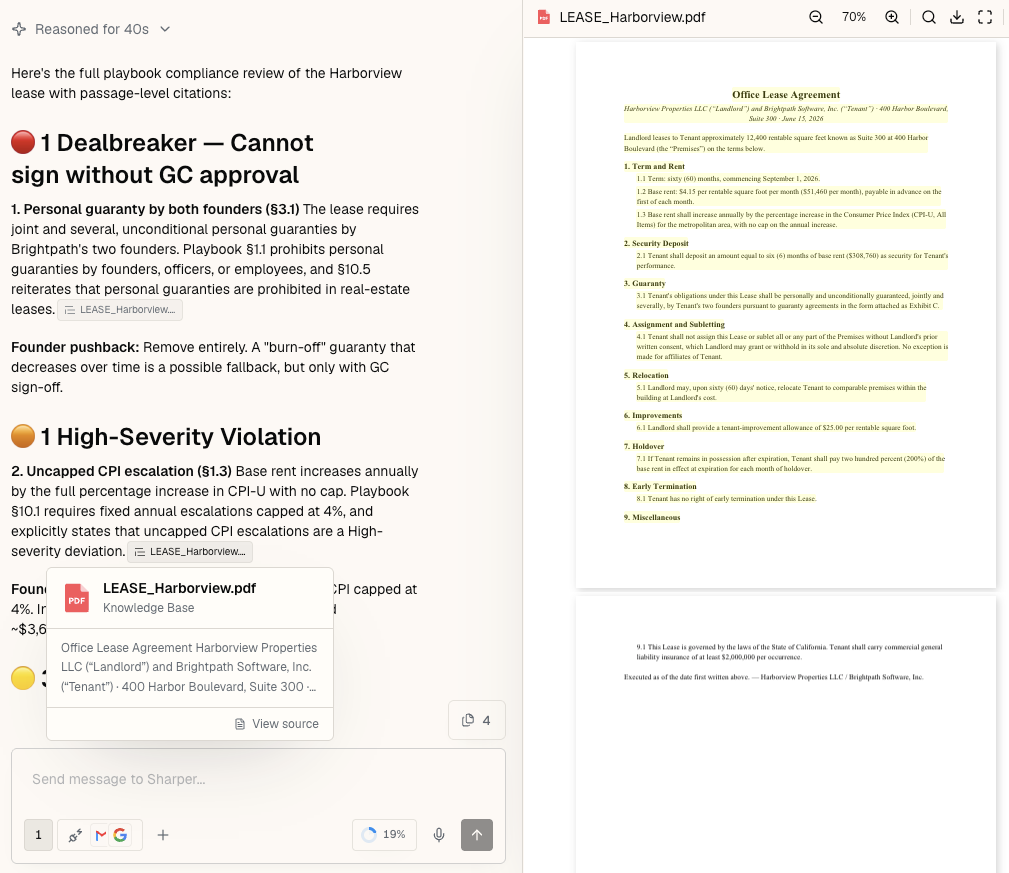This screenshot has height=873, width=1009.
Task: Click the LEASE_Harborview.pdf title in popup
Action: 180,588
